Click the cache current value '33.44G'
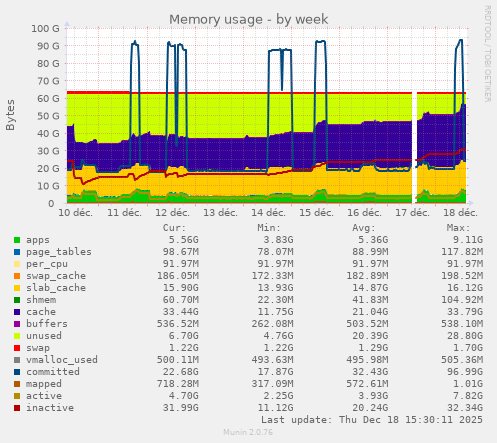 (181, 312)
